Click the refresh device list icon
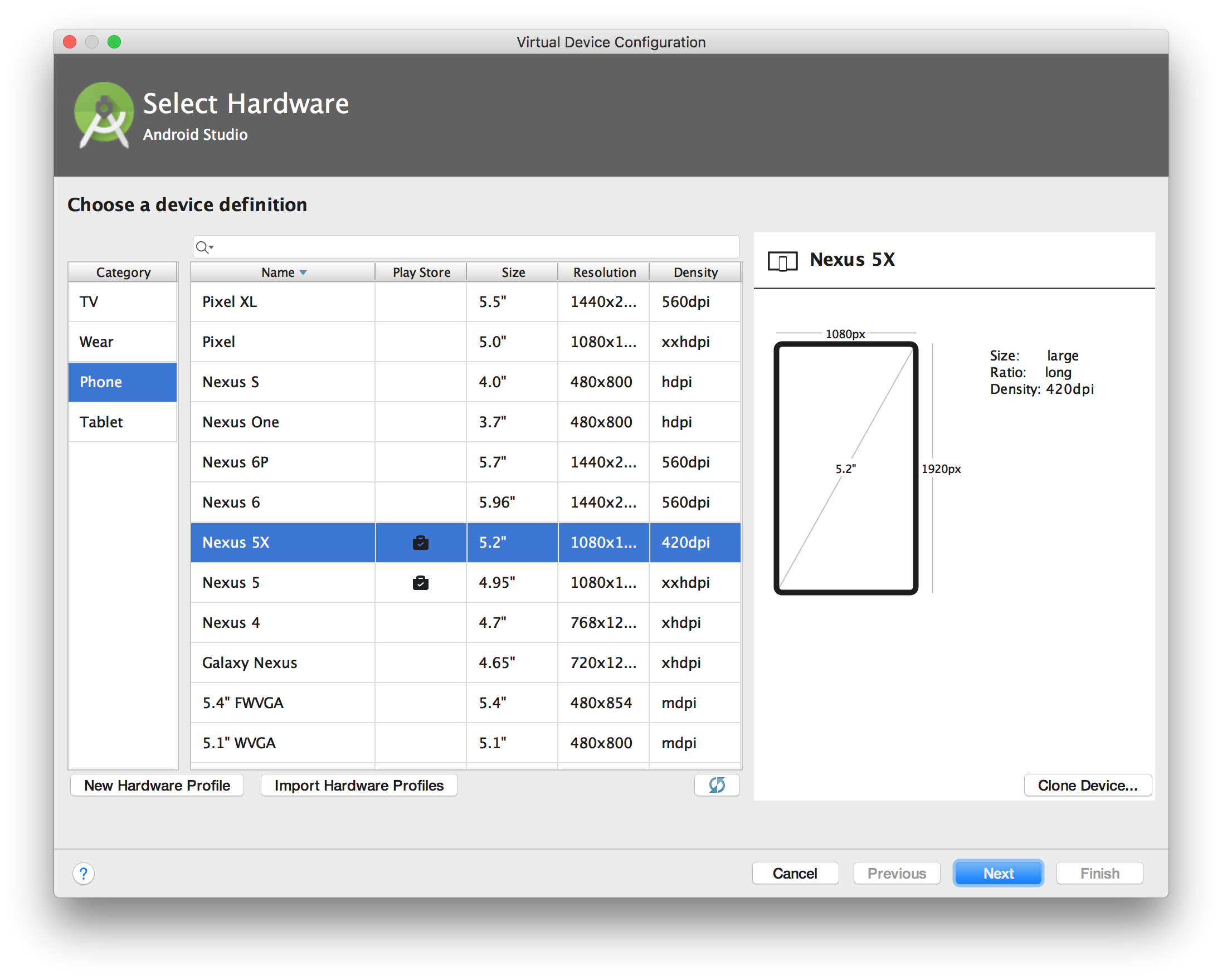1222x980 pixels. 717,785
